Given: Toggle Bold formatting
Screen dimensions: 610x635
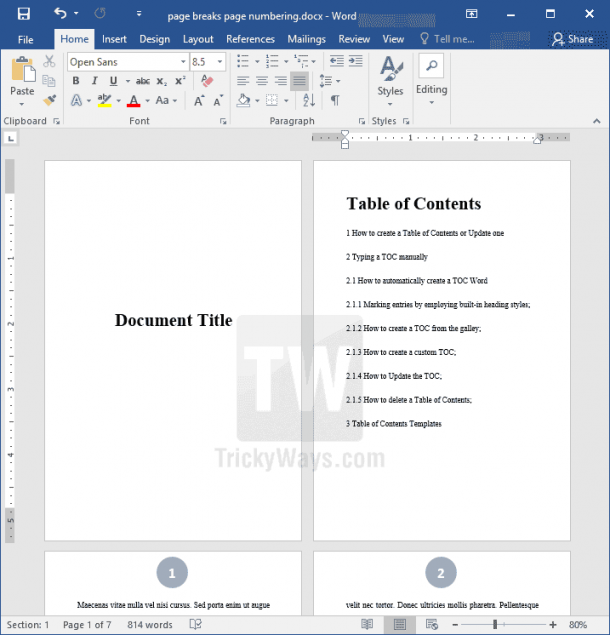Looking at the screenshot, I should [76, 81].
